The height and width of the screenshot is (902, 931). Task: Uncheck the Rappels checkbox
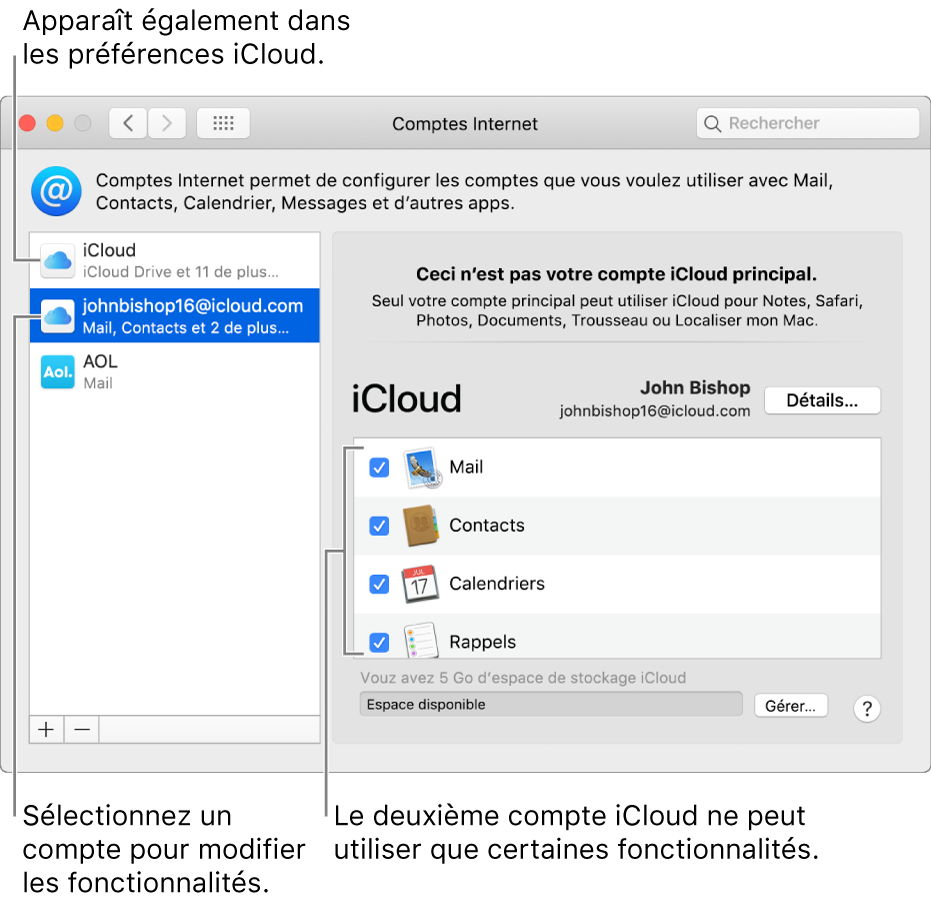[379, 641]
